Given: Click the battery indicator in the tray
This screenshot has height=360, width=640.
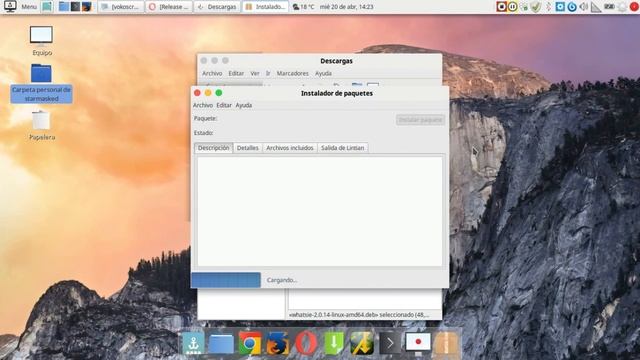Looking at the screenshot, I should [x=609, y=7].
